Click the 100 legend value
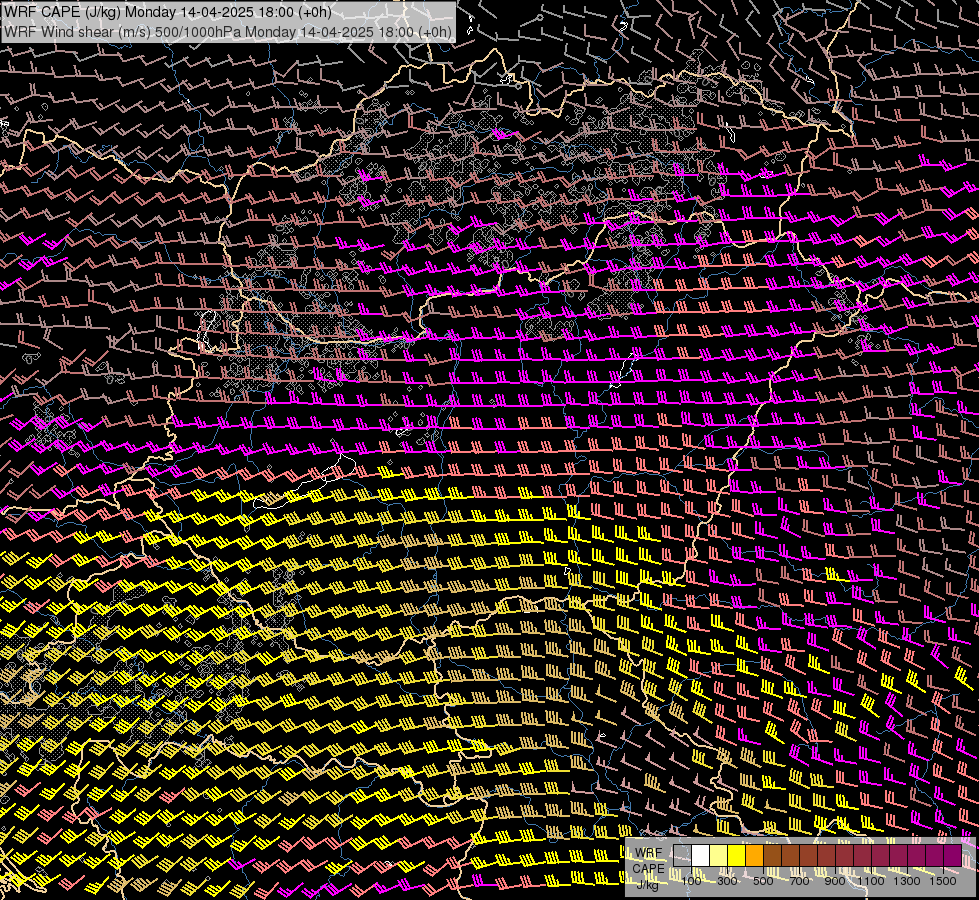The width and height of the screenshot is (979, 900). pyautogui.click(x=691, y=881)
